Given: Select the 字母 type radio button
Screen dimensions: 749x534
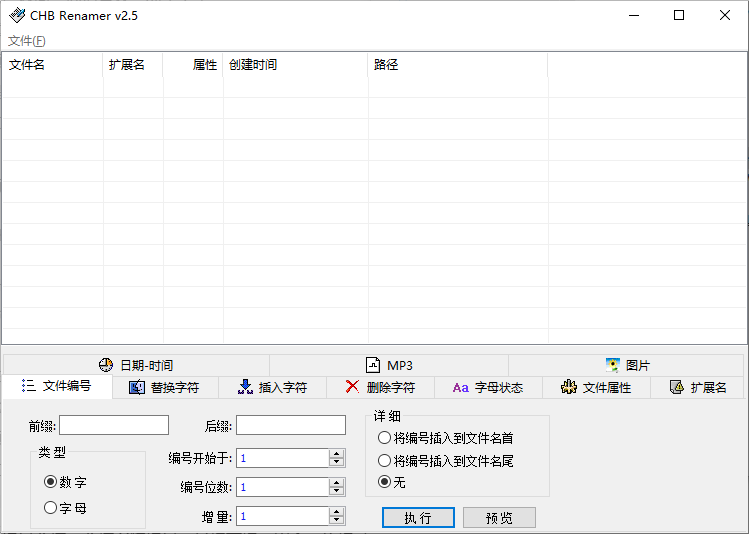Looking at the screenshot, I should click(x=65, y=508).
